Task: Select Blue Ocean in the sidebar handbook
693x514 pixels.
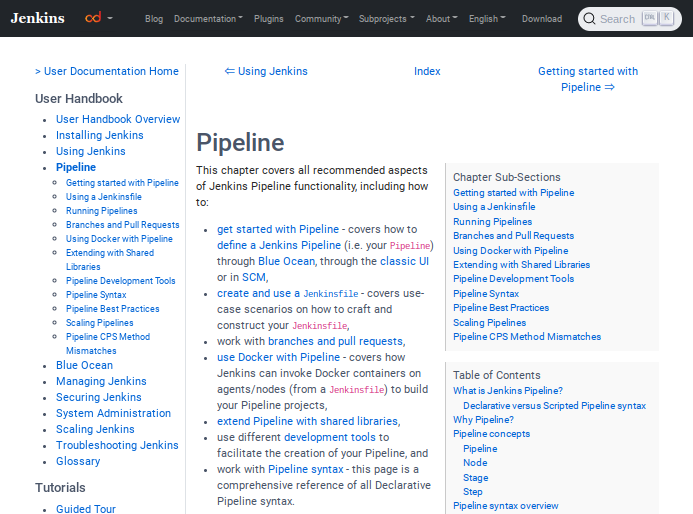Action: click(x=84, y=365)
